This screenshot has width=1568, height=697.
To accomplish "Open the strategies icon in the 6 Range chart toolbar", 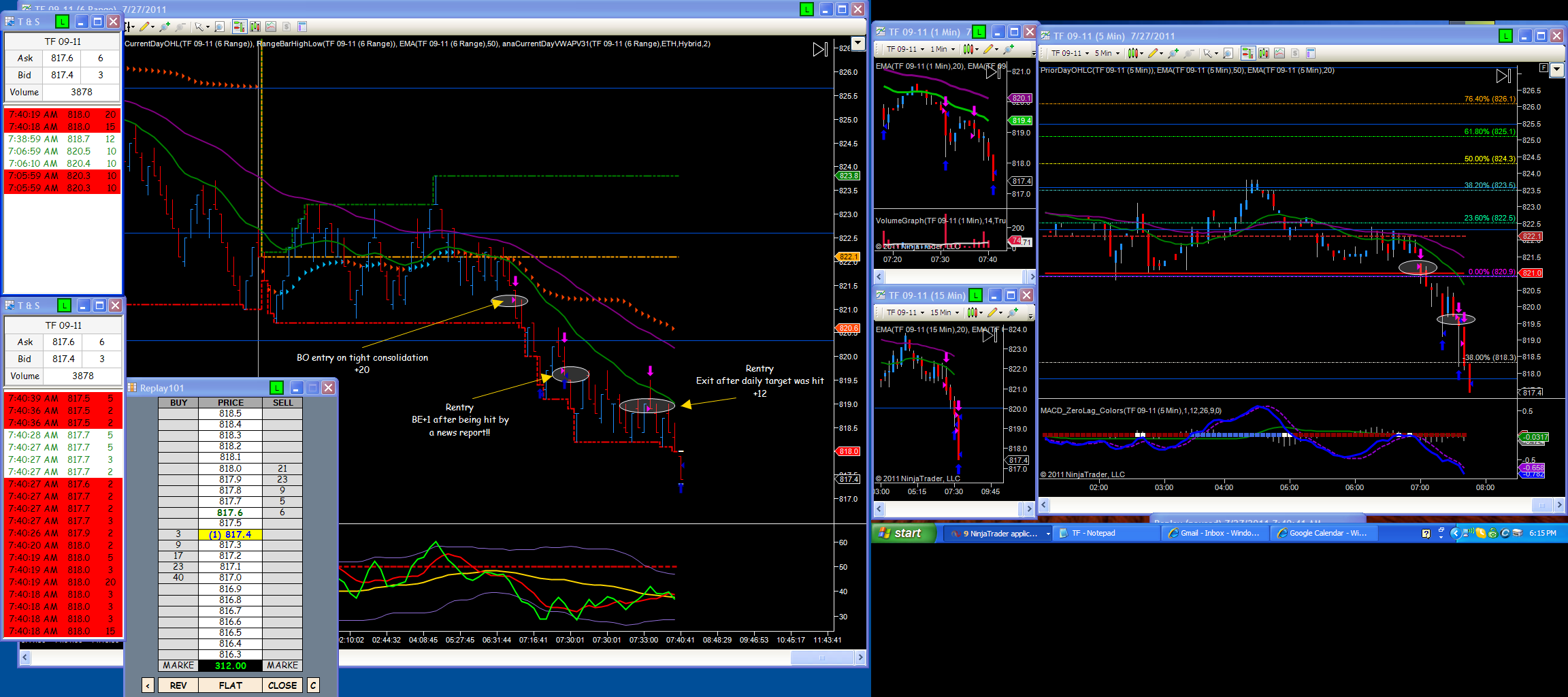I will [271, 27].
